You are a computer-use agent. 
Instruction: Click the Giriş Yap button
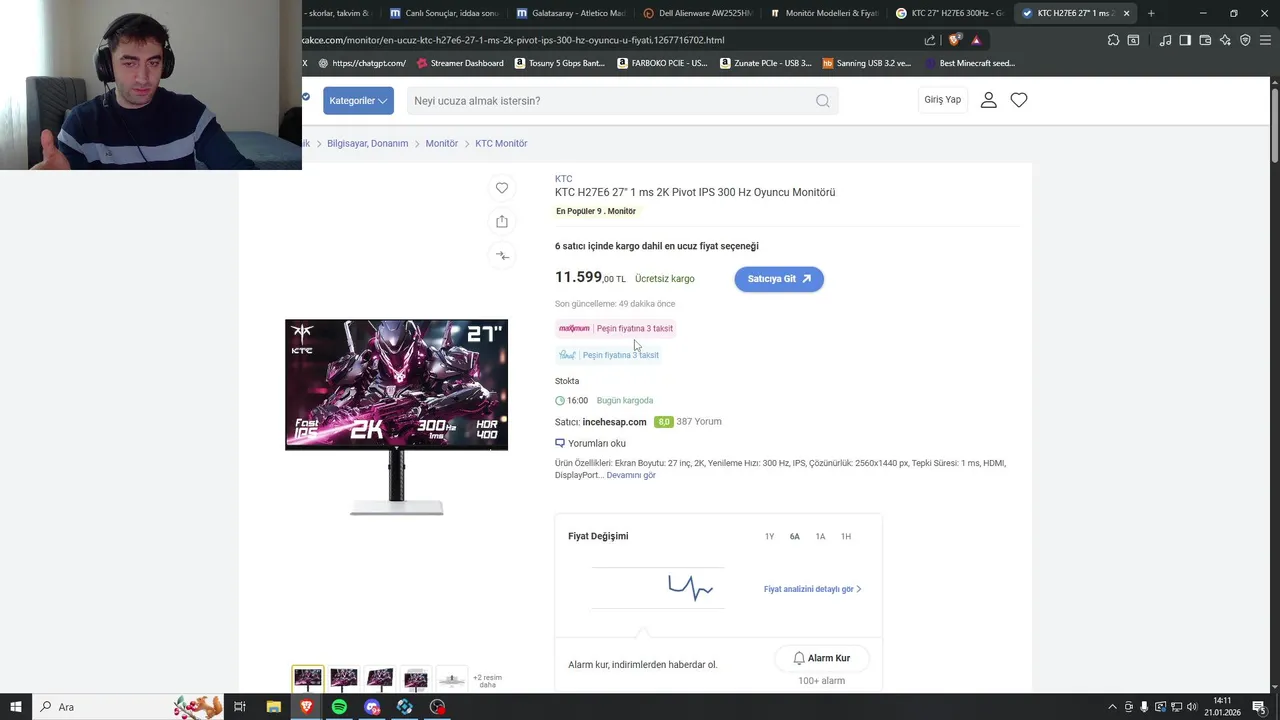click(942, 100)
